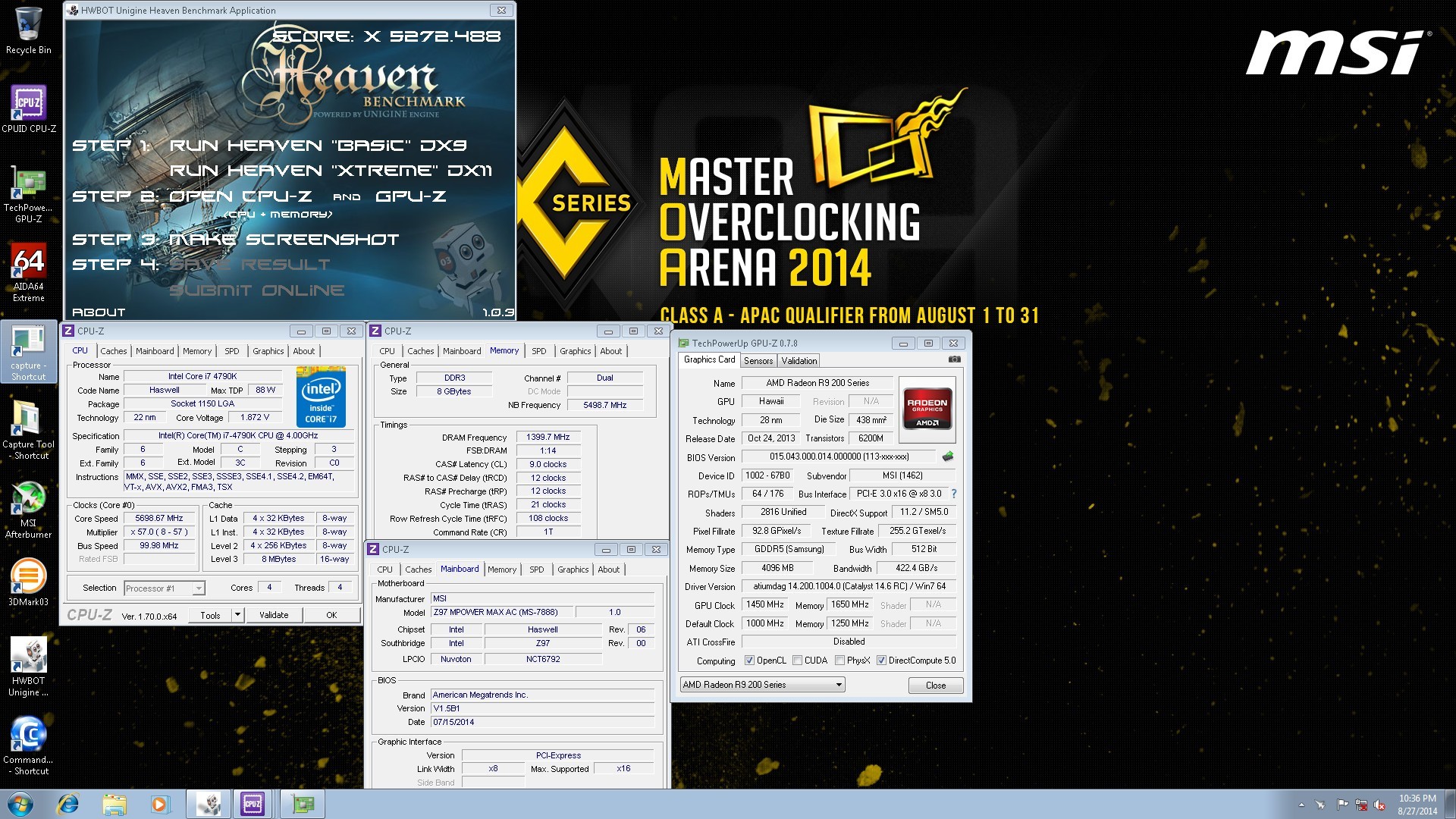
Task: Click the Radeon Graphics logo in GPU-Z
Action: (x=927, y=409)
